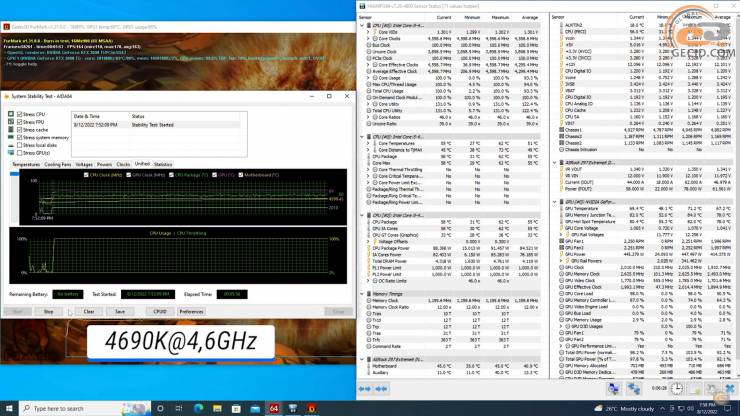The image size is (740, 416).
Task: Open the notification center icon
Action: click(728, 408)
